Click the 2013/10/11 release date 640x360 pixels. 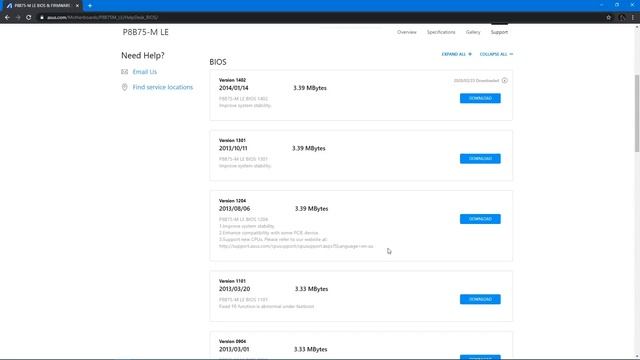click(233, 148)
